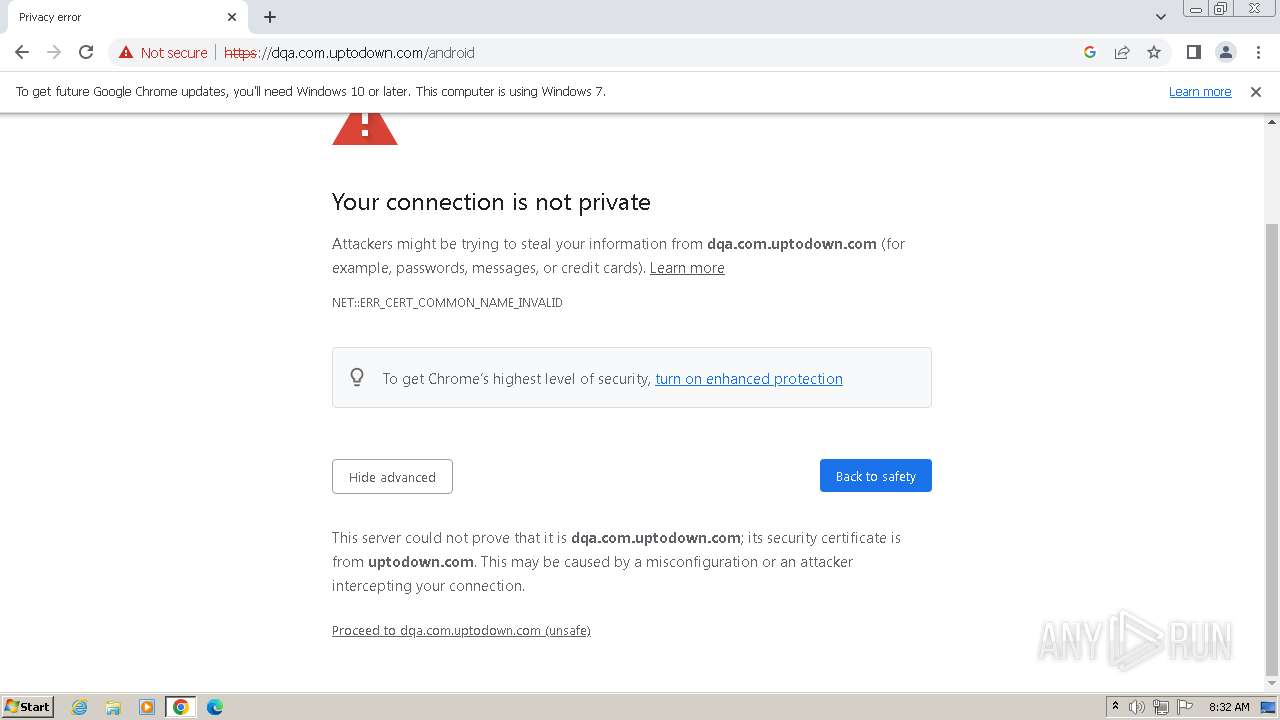Click the Google search icon in address bar
Screen dimensions: 1280x720
point(1090,52)
